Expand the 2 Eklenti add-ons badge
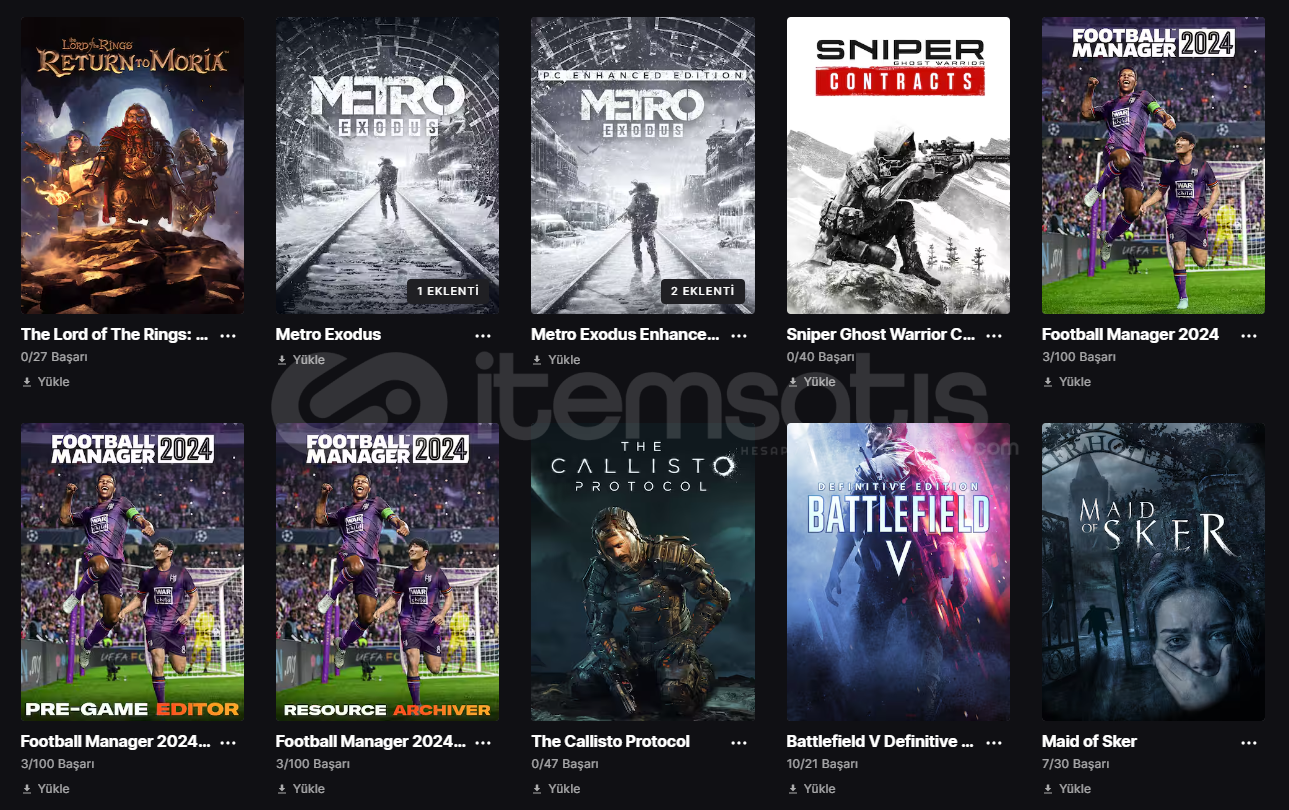This screenshot has height=810, width=1289. (703, 291)
